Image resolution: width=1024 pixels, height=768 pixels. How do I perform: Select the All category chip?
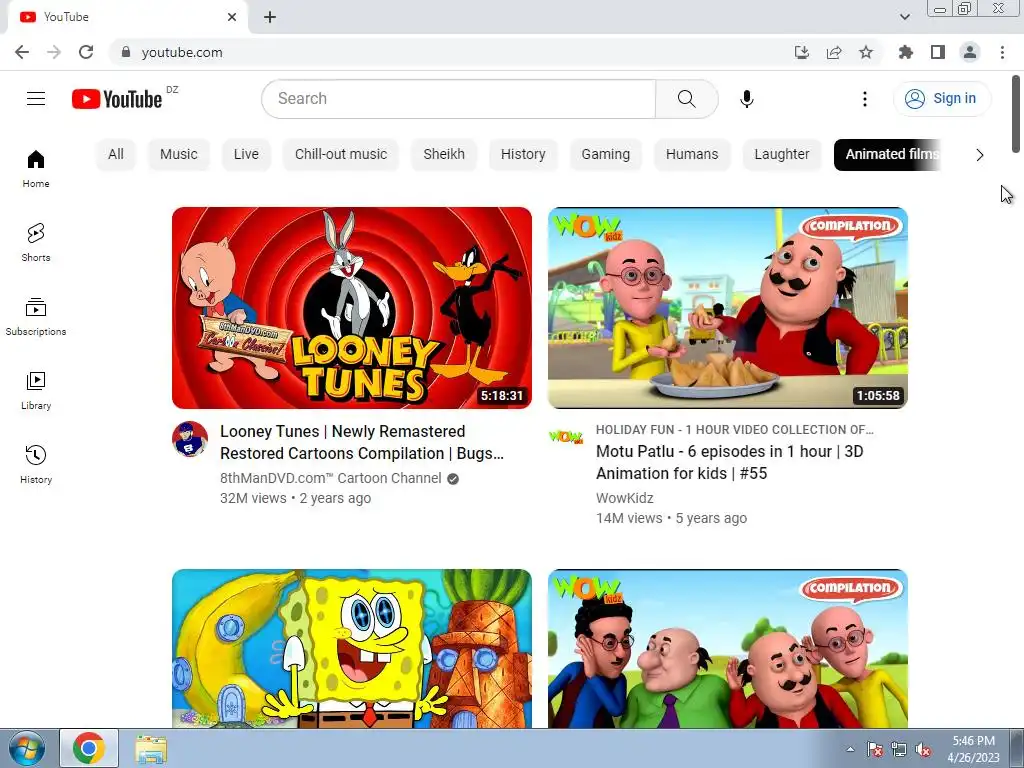tap(116, 154)
